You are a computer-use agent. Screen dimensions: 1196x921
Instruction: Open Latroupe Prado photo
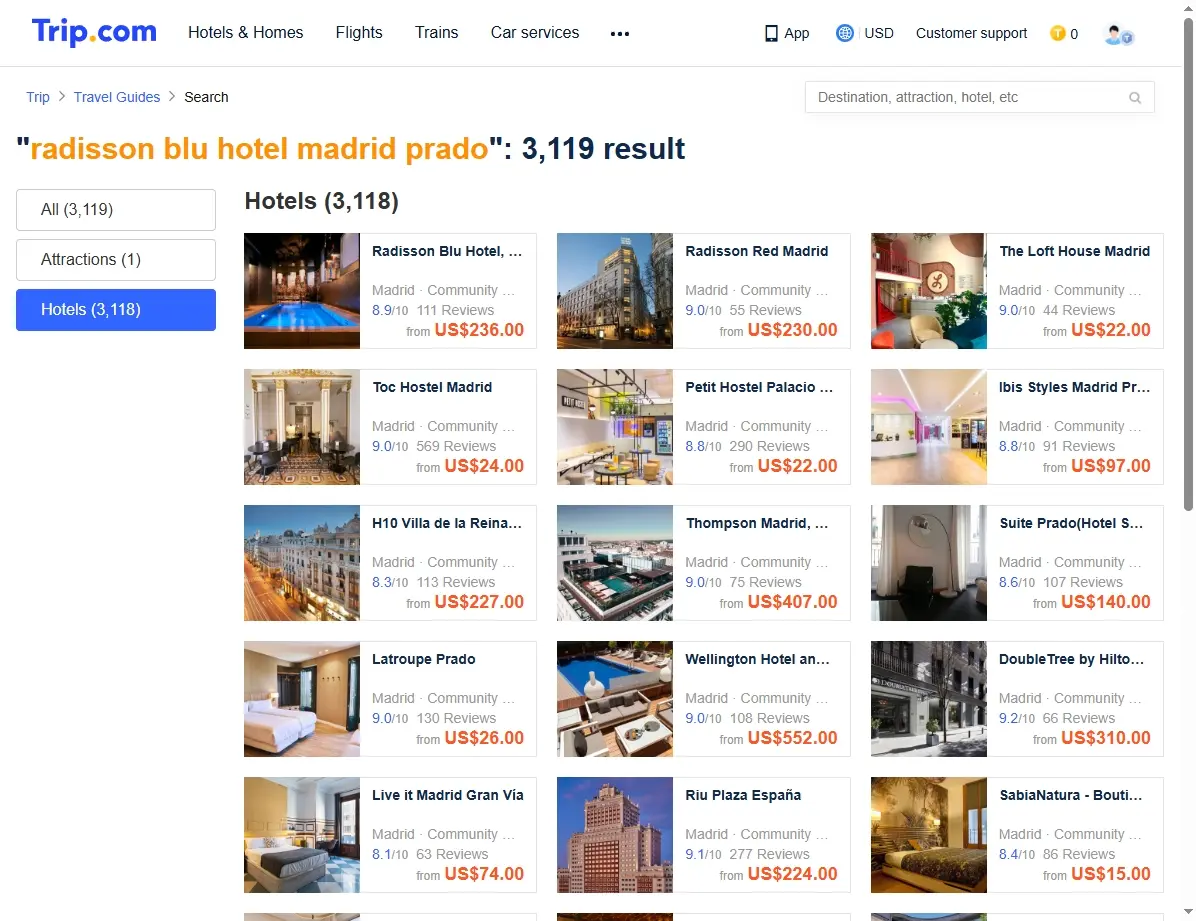(302, 699)
